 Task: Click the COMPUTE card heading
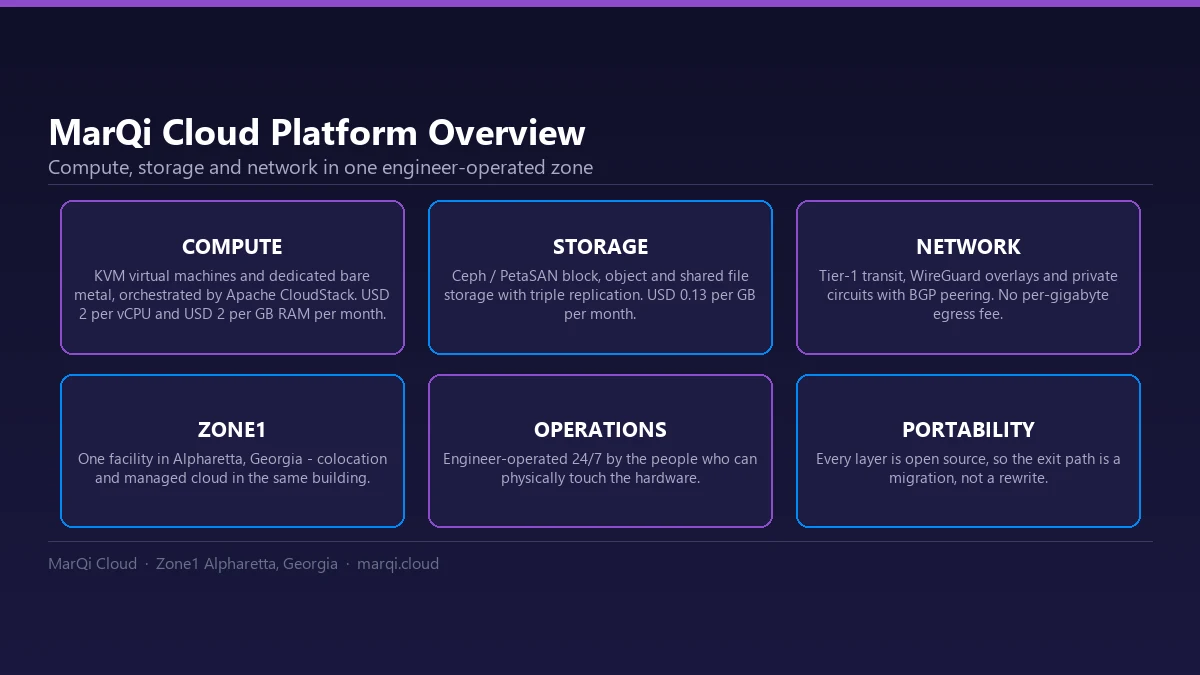tap(232, 246)
